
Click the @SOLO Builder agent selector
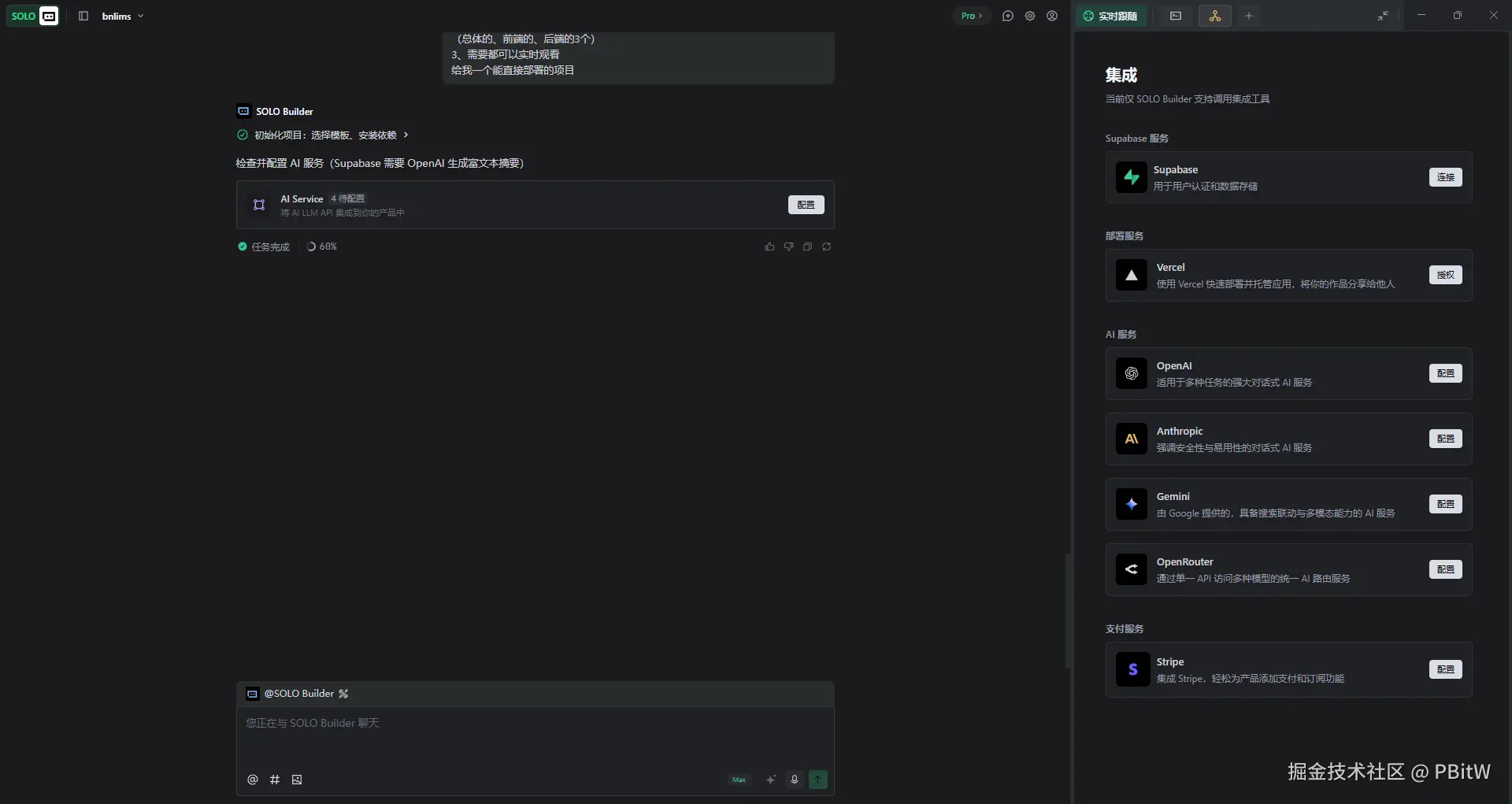298,694
